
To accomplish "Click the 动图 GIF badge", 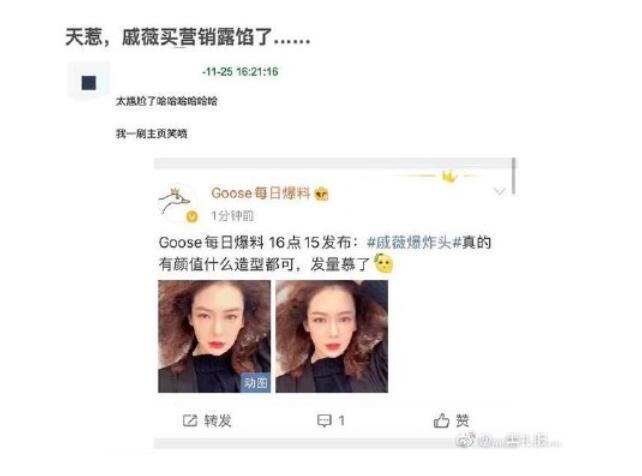I will [x=255, y=383].
